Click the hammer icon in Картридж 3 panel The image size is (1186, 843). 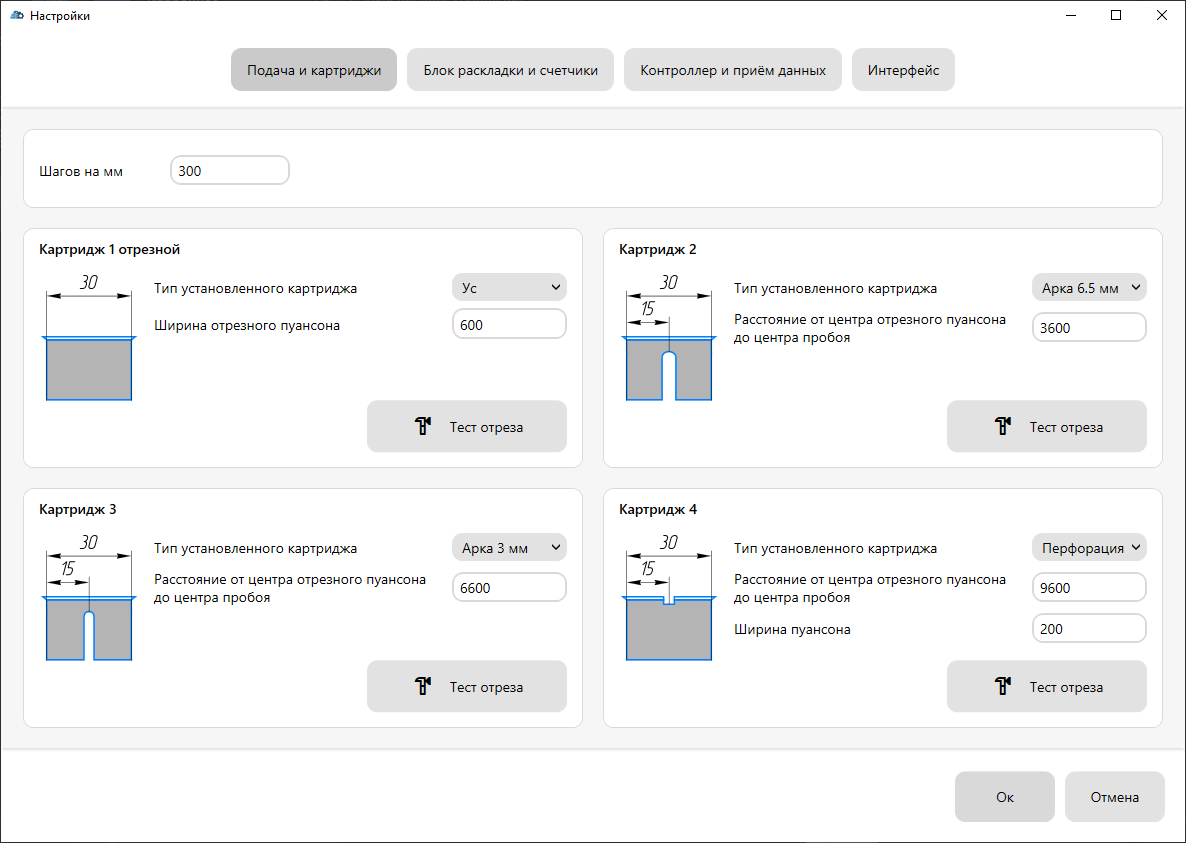coord(423,687)
